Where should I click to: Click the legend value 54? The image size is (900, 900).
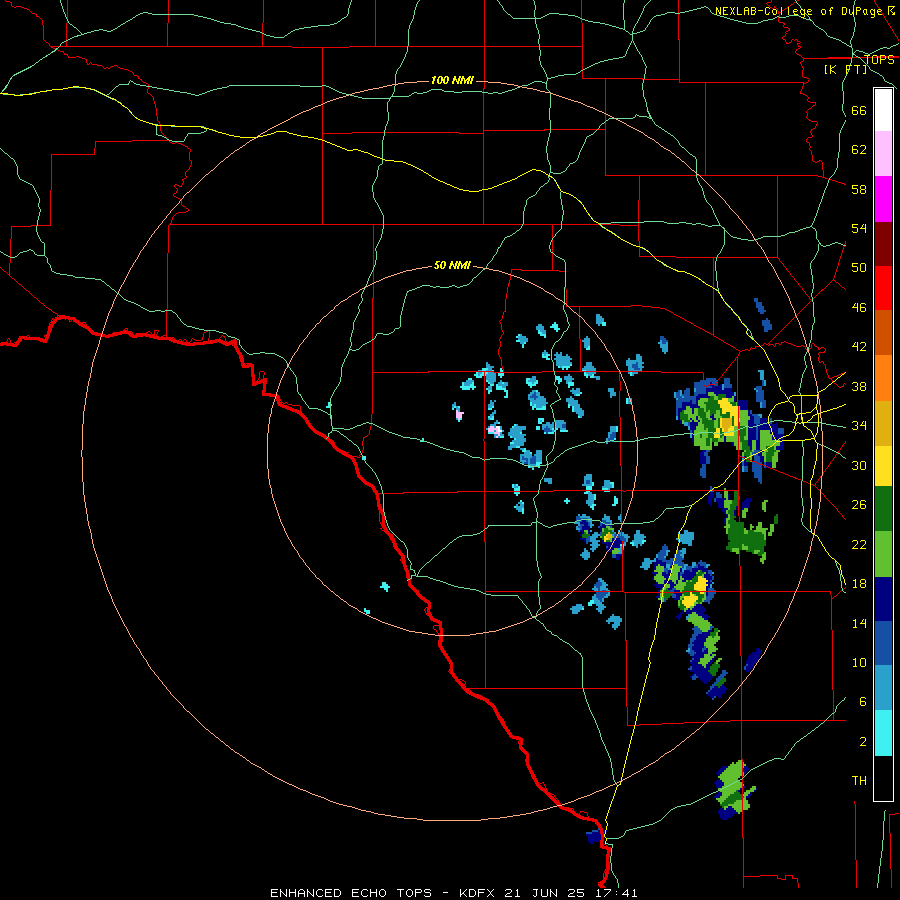tap(859, 228)
